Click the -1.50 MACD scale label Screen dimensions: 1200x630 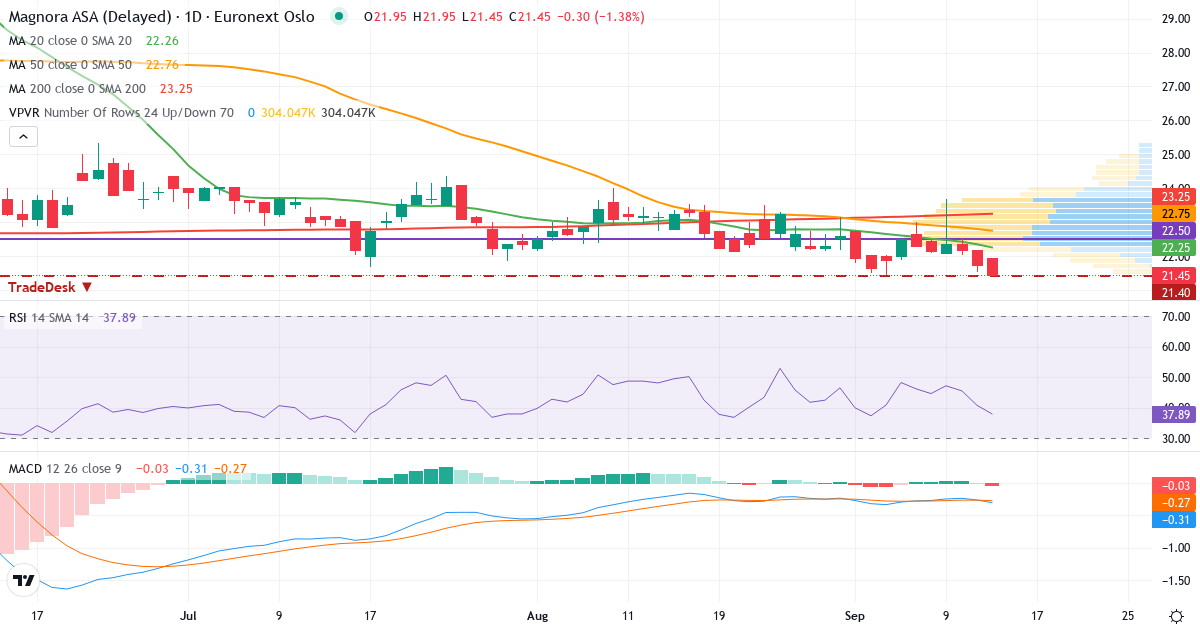(1174, 581)
